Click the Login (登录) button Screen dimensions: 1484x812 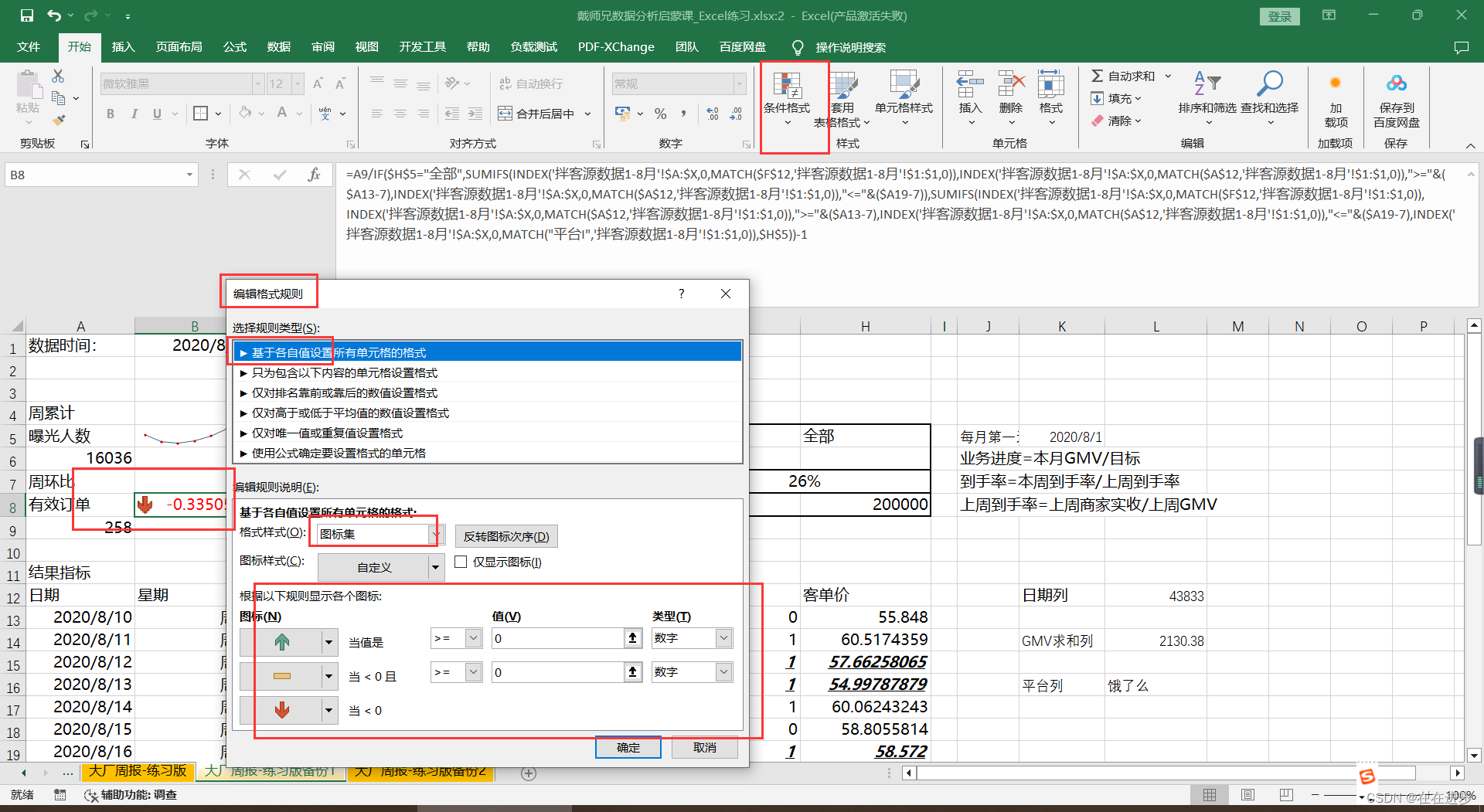coord(1280,16)
